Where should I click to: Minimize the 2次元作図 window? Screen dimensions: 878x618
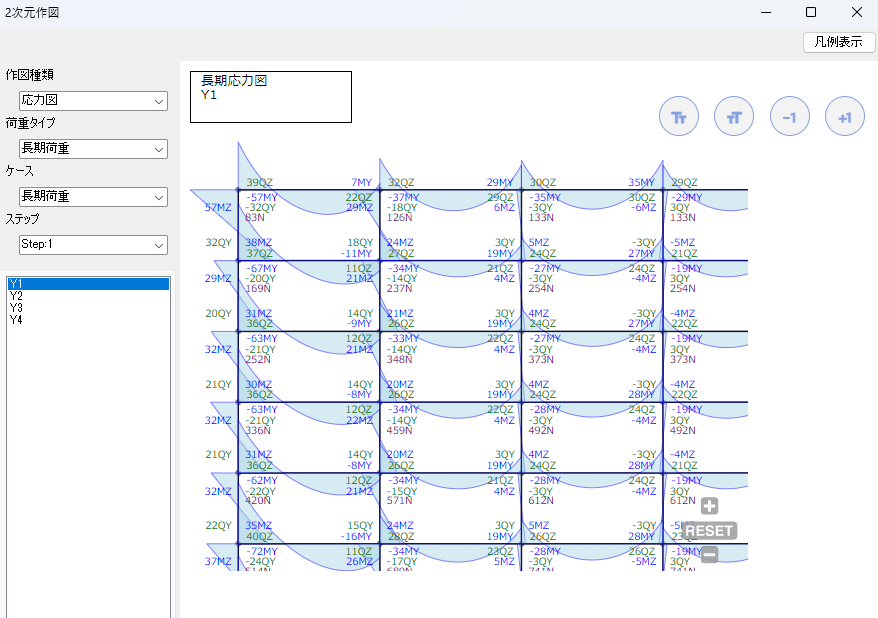766,12
